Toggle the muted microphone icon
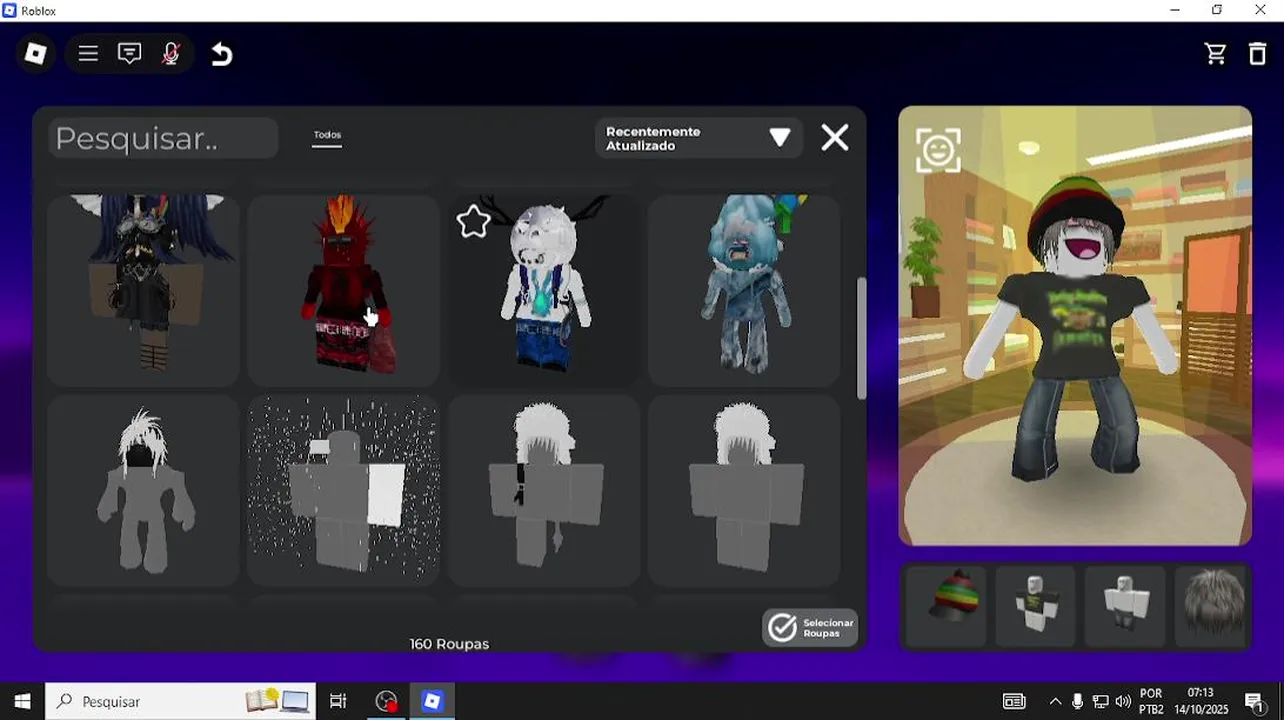 (x=171, y=54)
